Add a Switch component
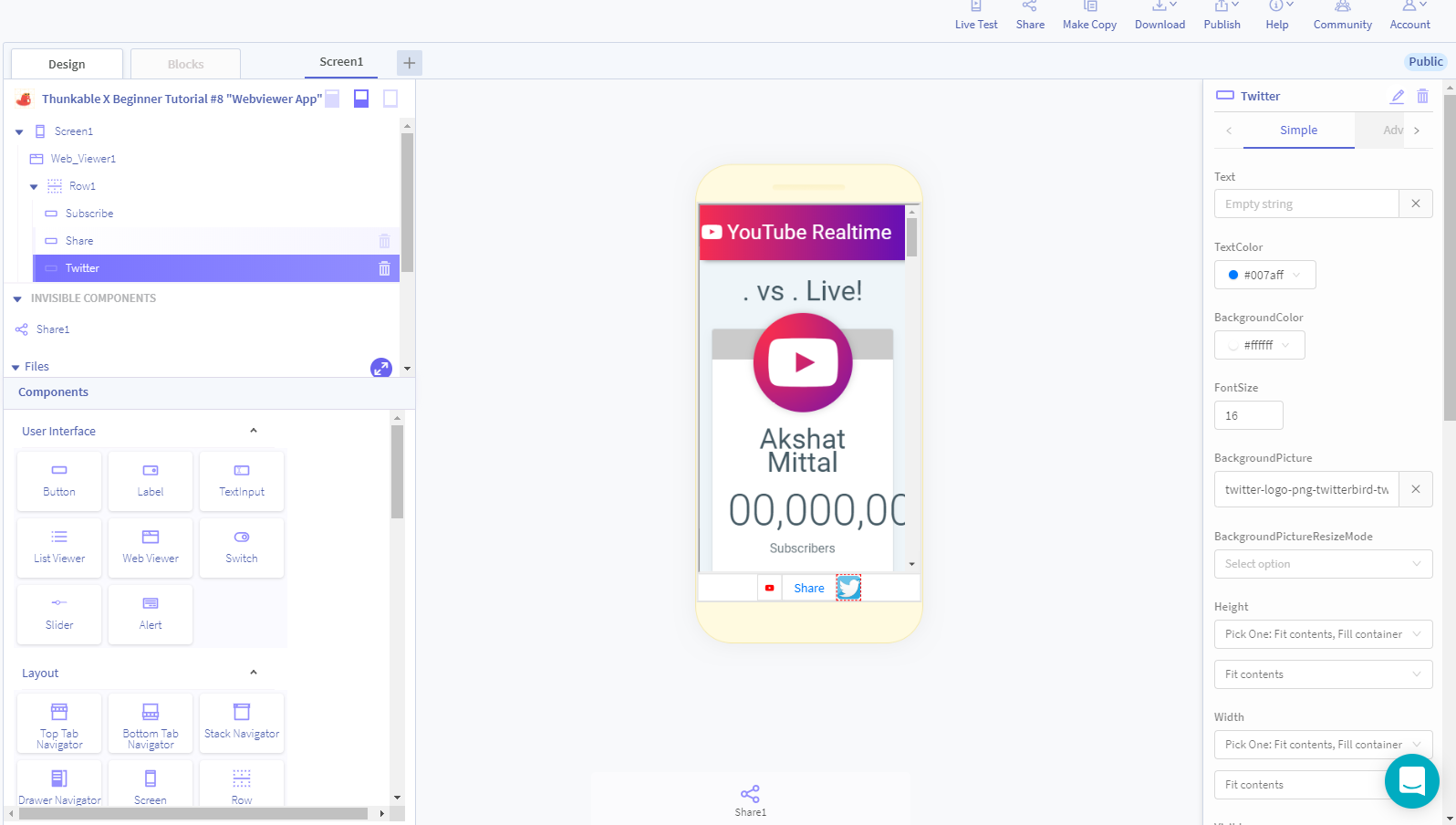This screenshot has height=825, width=1456. [242, 548]
